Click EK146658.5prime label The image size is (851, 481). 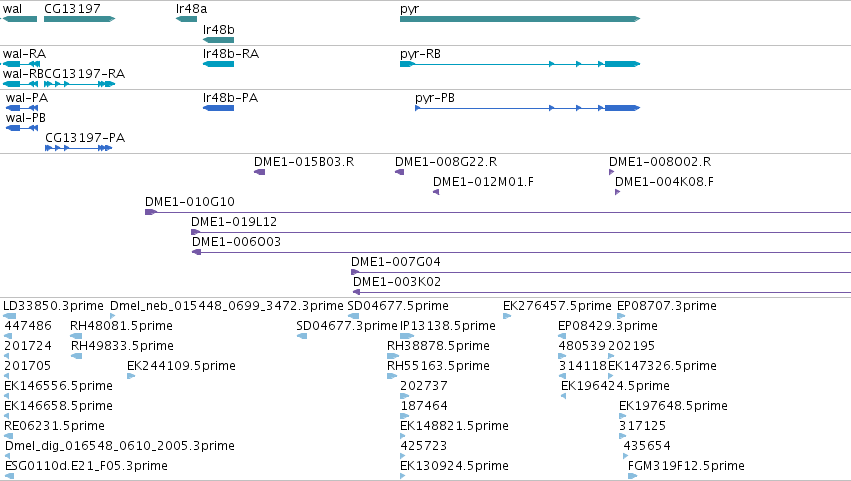click(x=58, y=406)
